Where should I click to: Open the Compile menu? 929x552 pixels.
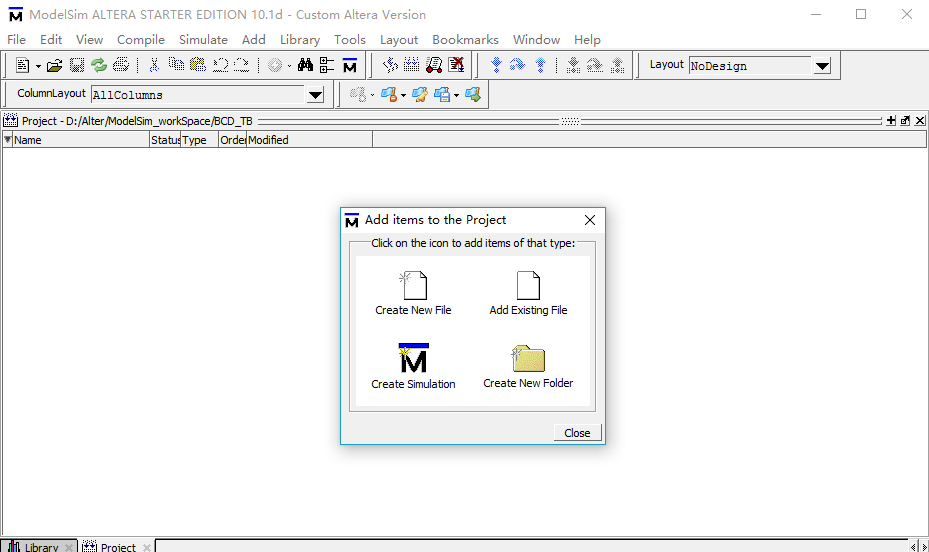coord(141,40)
